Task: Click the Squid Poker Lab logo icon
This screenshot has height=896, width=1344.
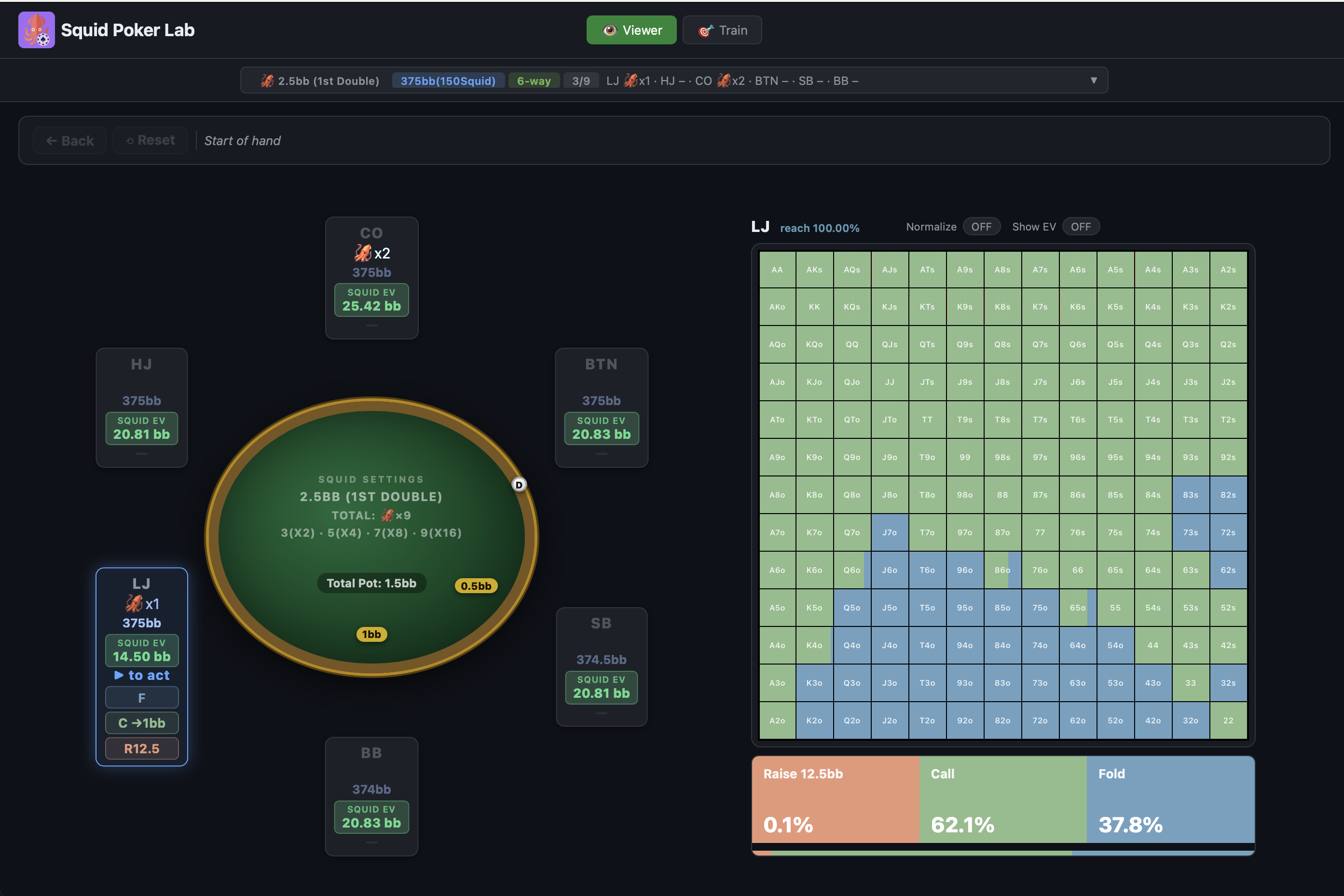Action: click(36, 30)
